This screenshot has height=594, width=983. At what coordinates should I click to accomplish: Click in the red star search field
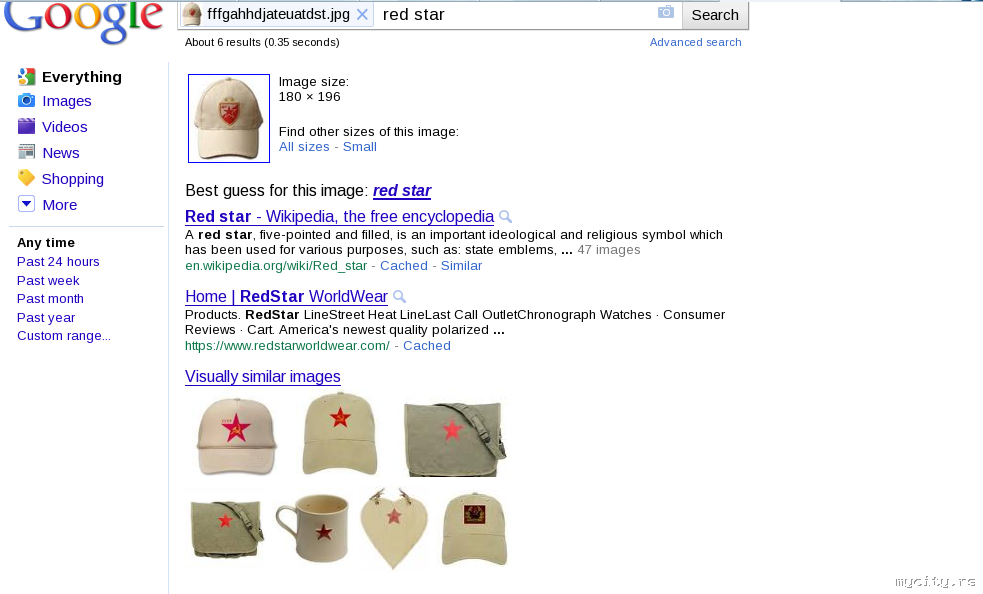pos(517,14)
